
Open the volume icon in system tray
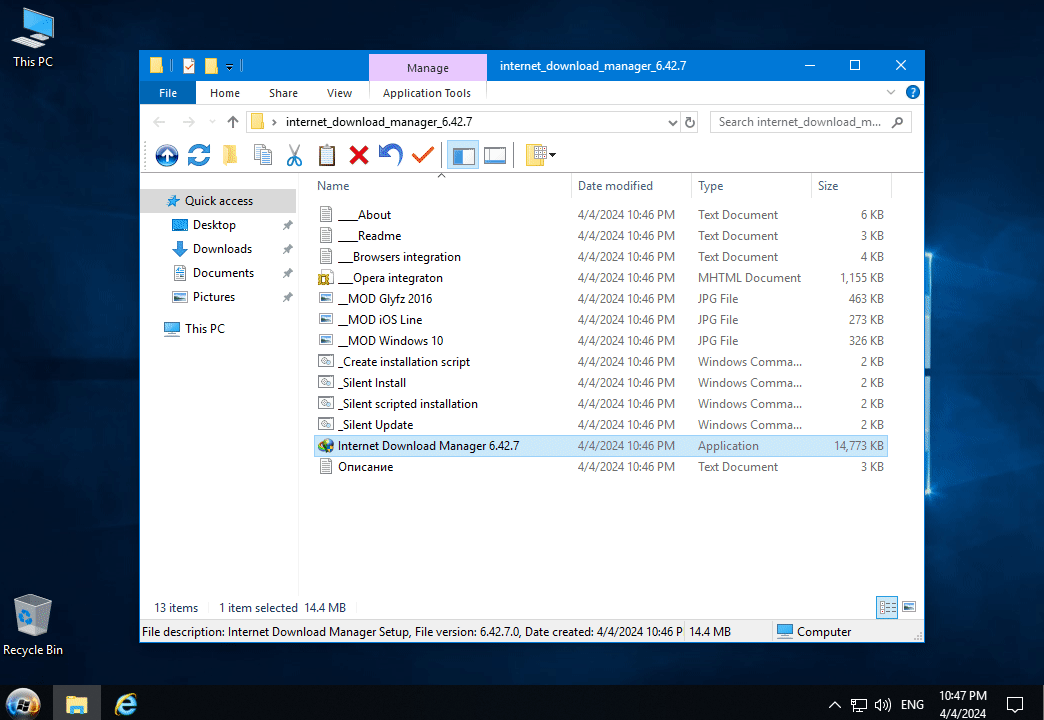click(x=883, y=705)
